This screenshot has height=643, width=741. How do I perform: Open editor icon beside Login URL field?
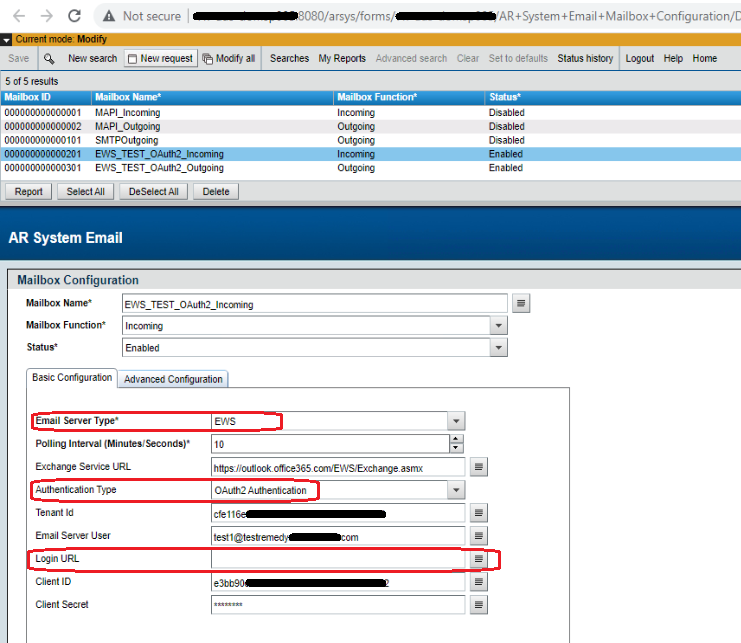pos(479,559)
